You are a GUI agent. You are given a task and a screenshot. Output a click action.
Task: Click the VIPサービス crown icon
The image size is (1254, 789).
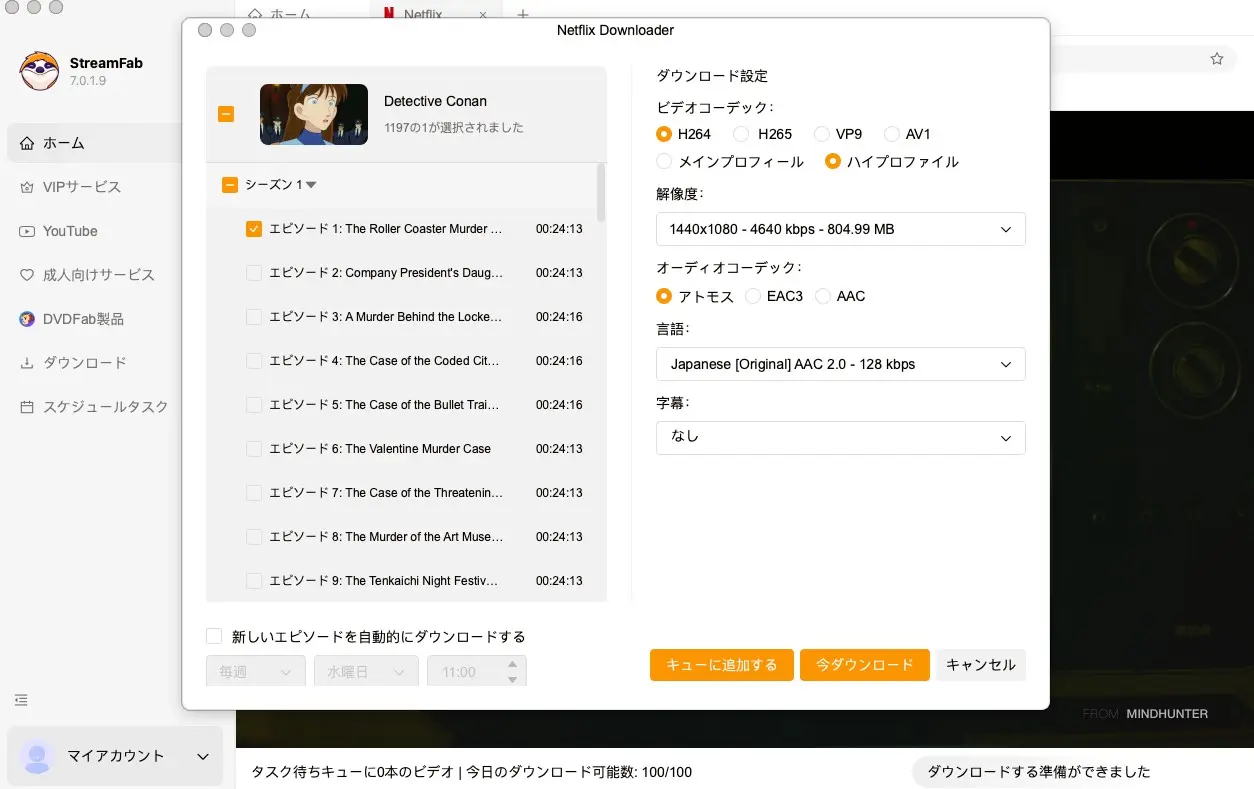(x=27, y=187)
